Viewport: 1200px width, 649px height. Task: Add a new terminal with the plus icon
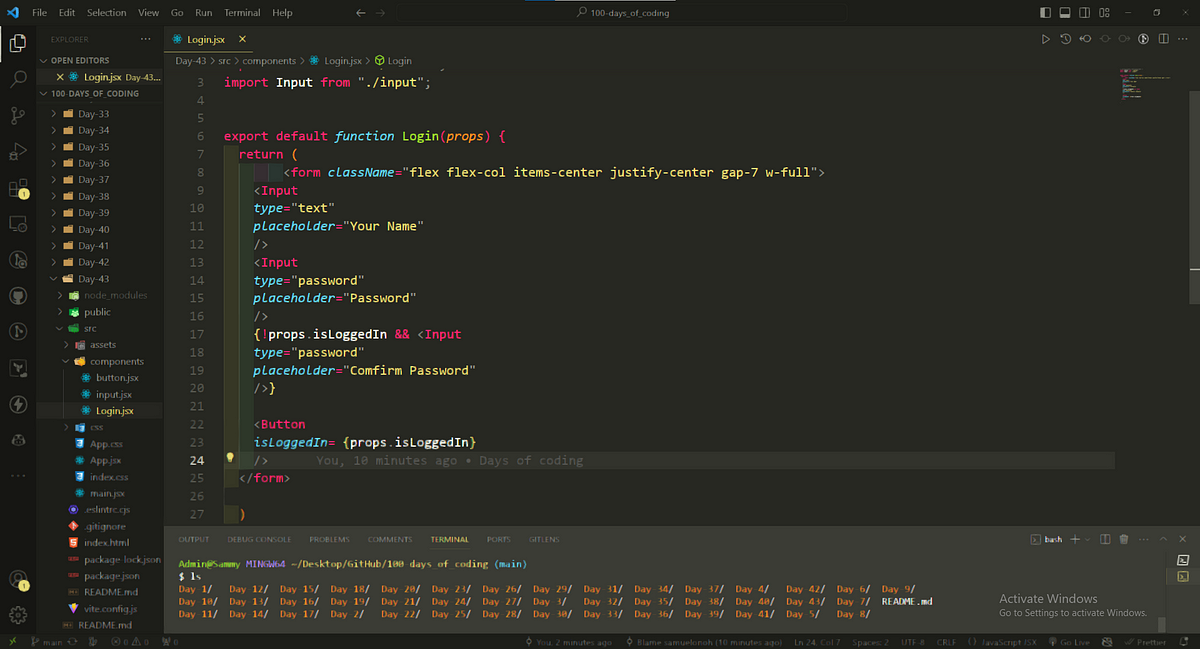click(1076, 539)
